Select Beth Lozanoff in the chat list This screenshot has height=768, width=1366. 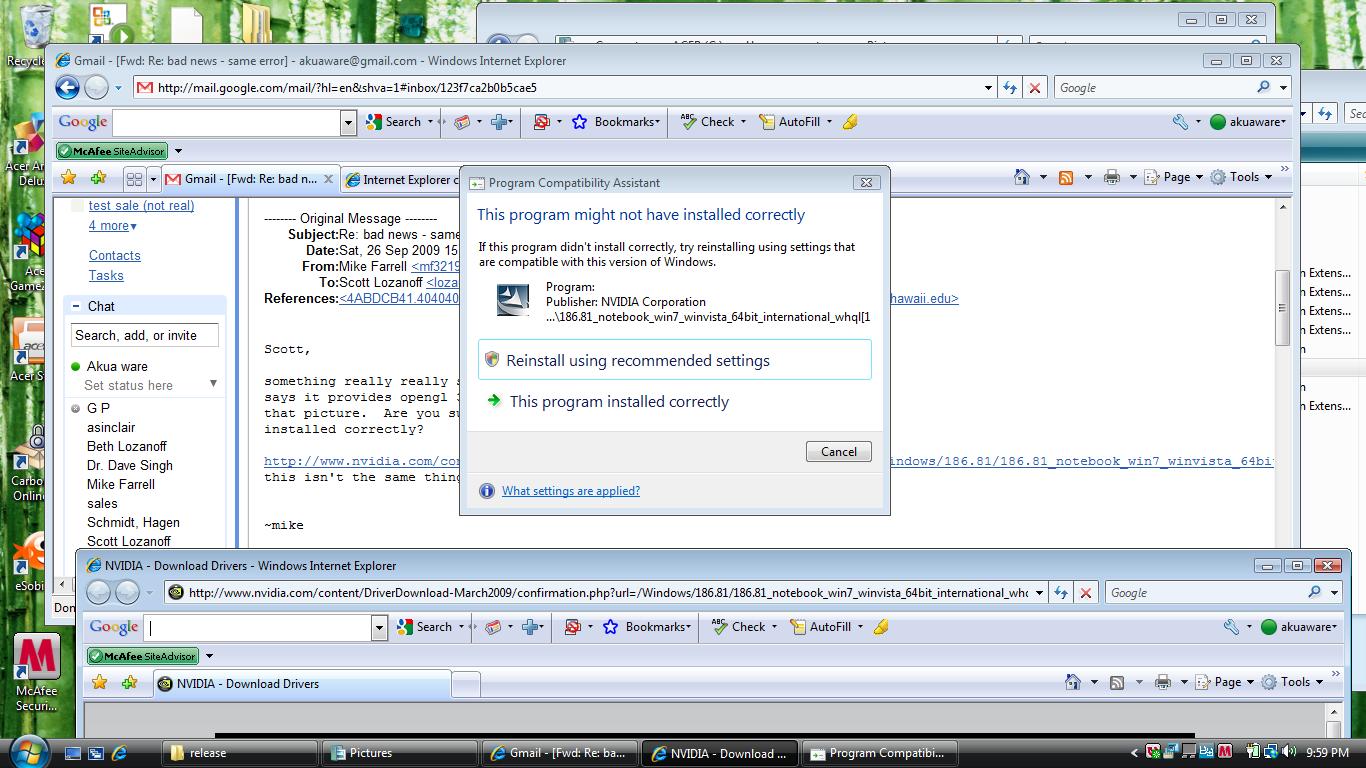pos(127,446)
